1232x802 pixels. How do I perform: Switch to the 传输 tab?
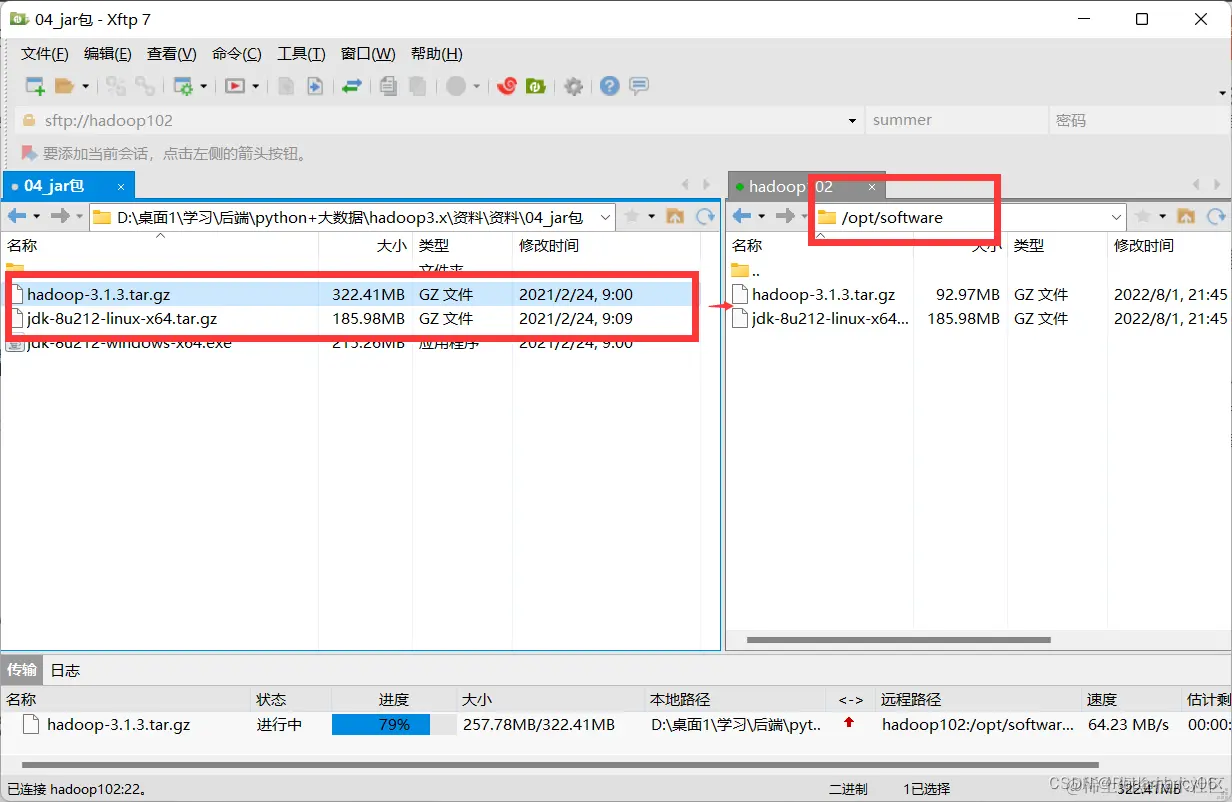click(22, 669)
